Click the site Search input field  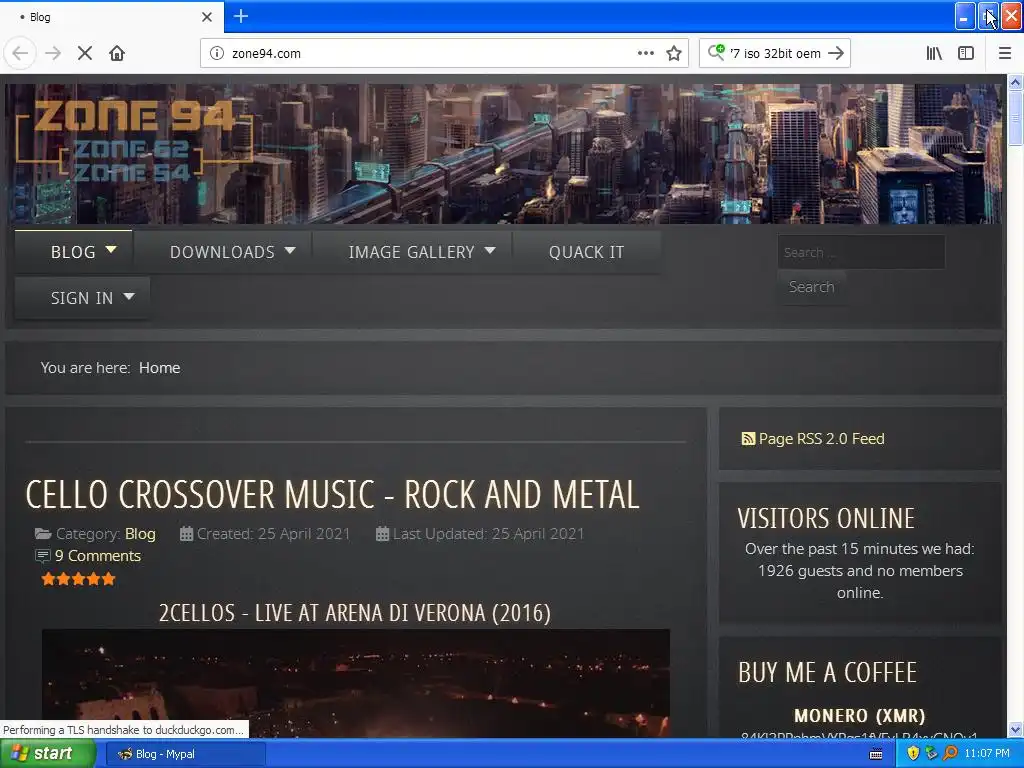tap(861, 252)
